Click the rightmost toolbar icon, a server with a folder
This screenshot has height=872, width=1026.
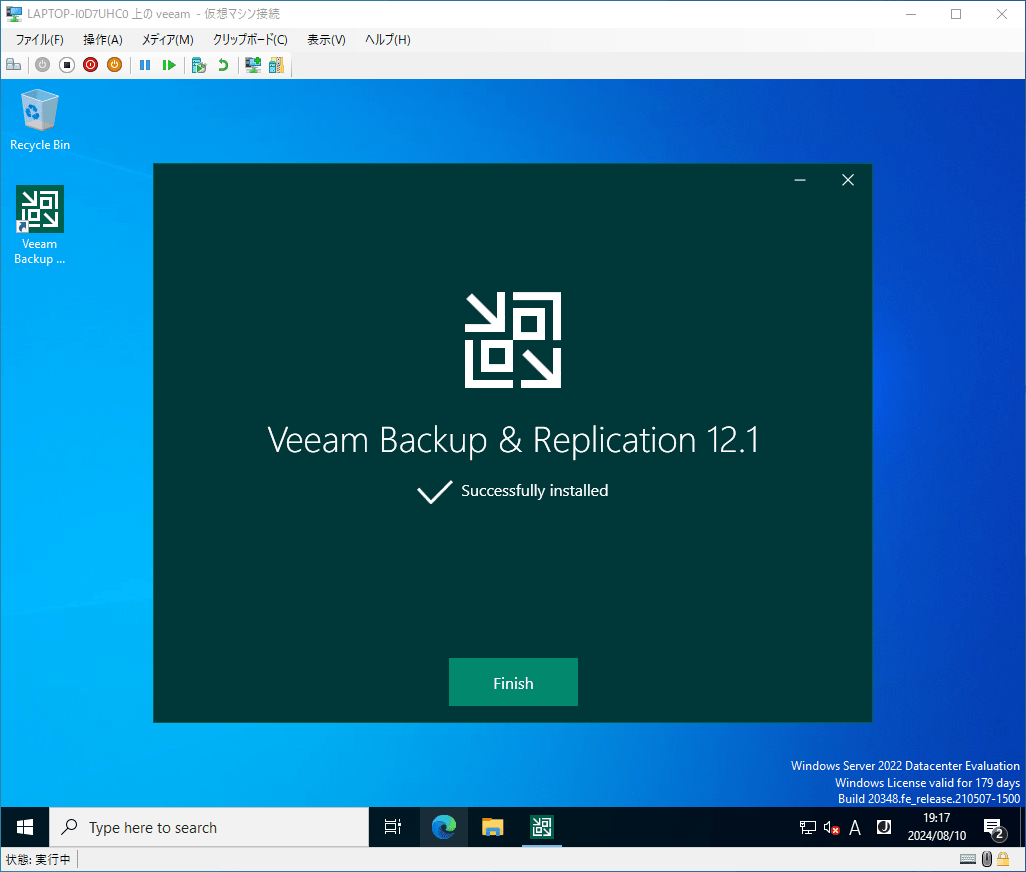coord(276,65)
